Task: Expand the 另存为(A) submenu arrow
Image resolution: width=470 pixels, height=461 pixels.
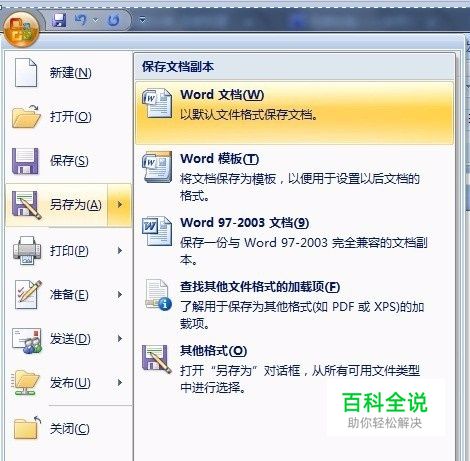Action: pos(120,205)
